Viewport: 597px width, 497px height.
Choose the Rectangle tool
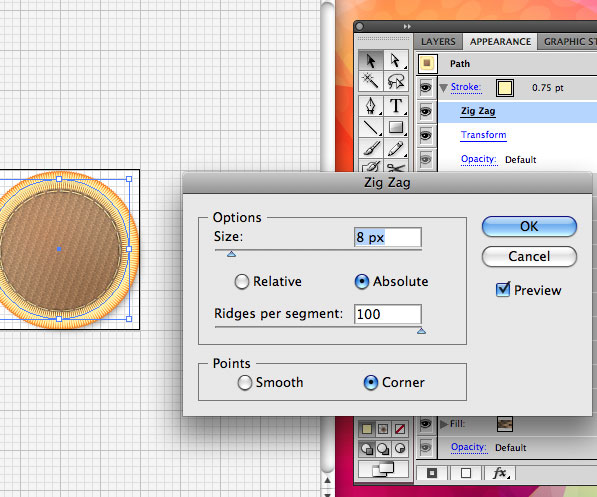coord(396,128)
